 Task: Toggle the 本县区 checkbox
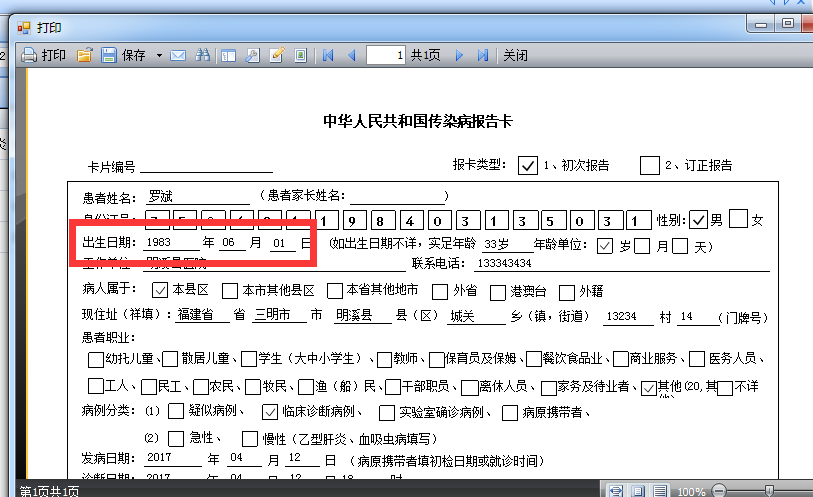point(160,290)
